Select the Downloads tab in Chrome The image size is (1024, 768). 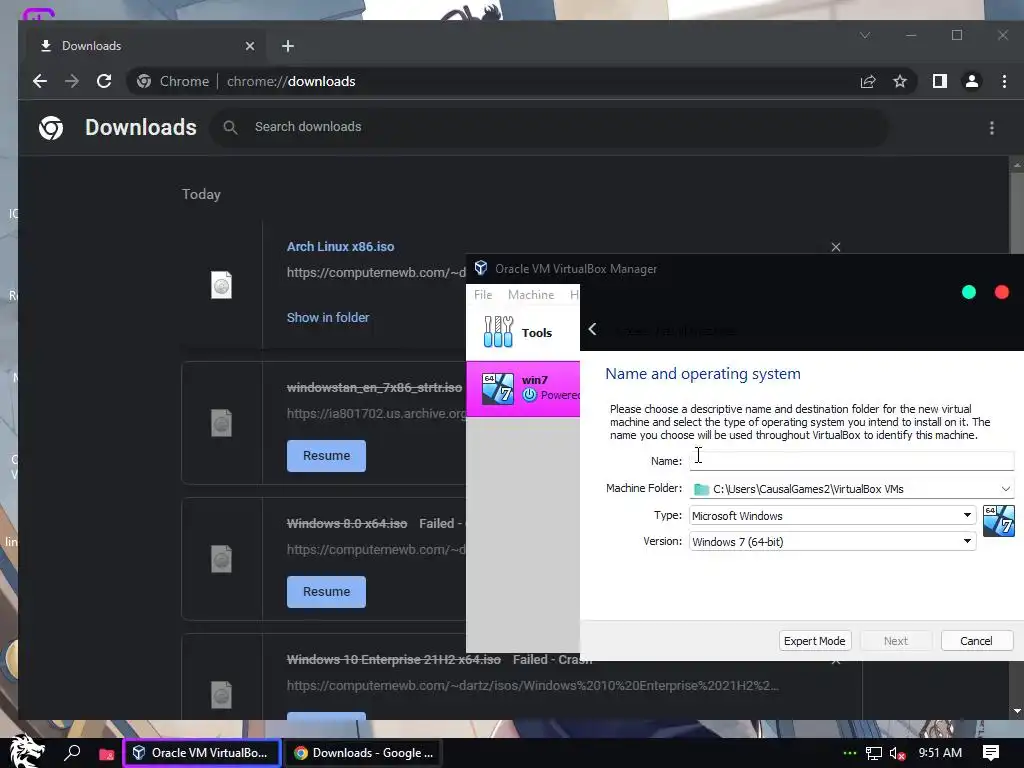point(147,46)
